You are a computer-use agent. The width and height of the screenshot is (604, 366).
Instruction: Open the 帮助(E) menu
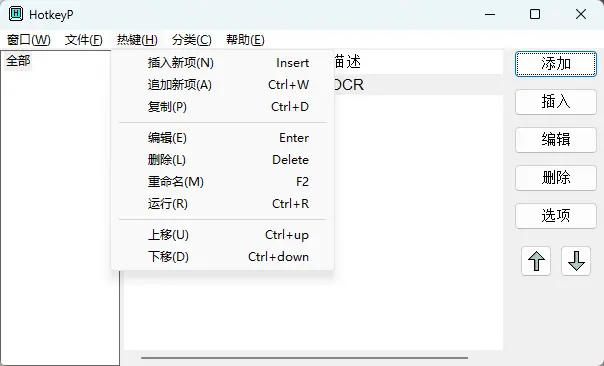tap(245, 40)
